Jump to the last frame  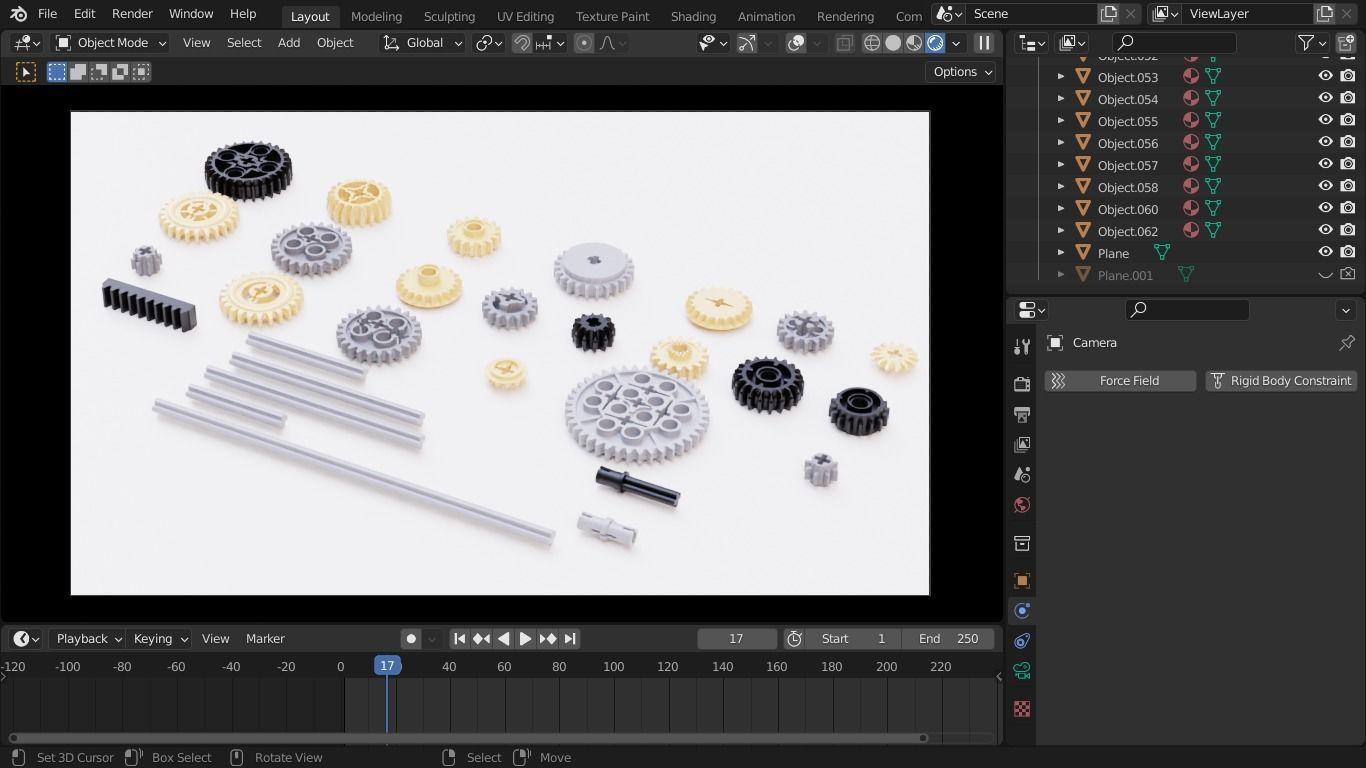coord(570,639)
